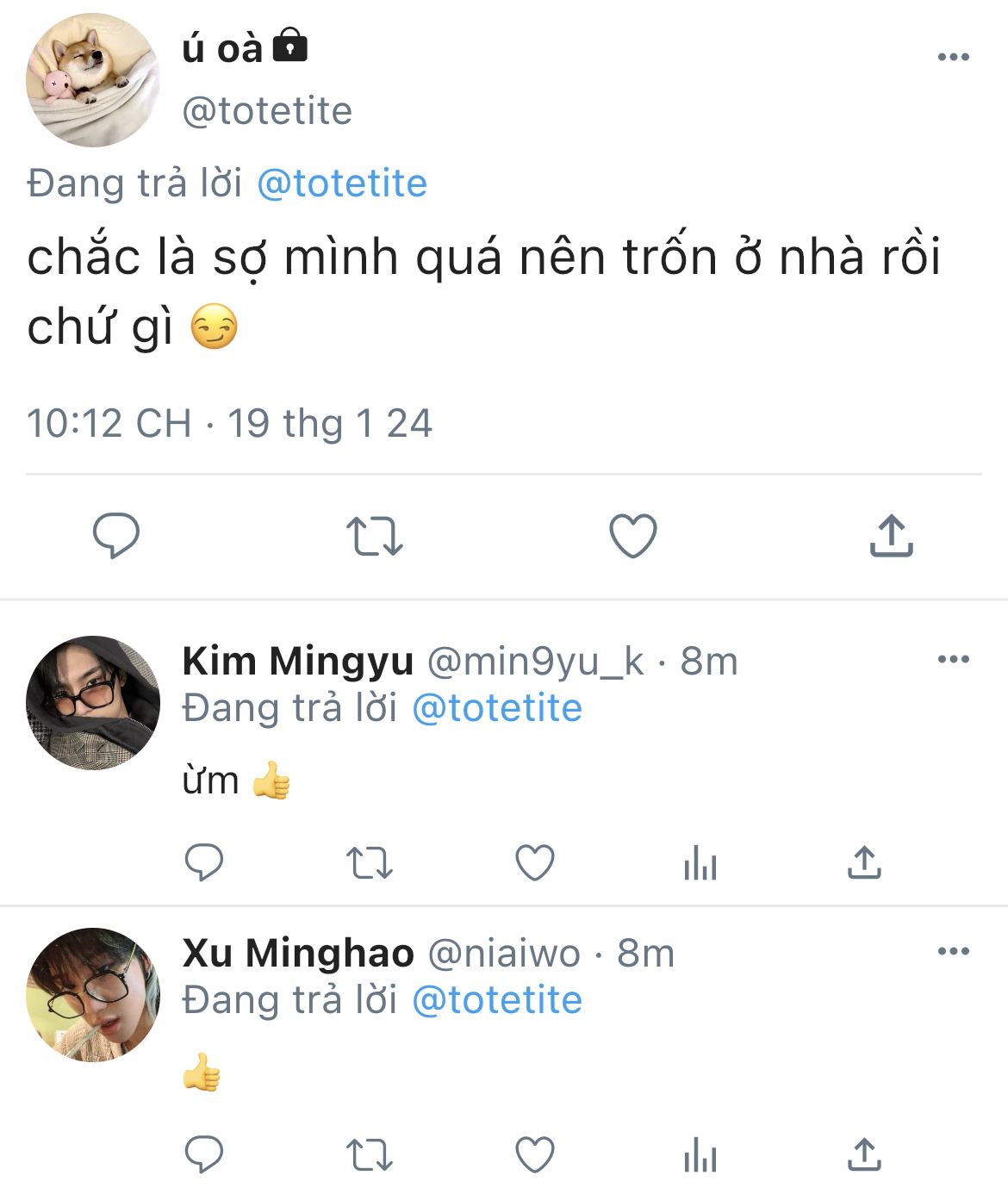Like the main tweet about trốn ở nhà
This screenshot has height=1194, width=1008.
click(633, 536)
